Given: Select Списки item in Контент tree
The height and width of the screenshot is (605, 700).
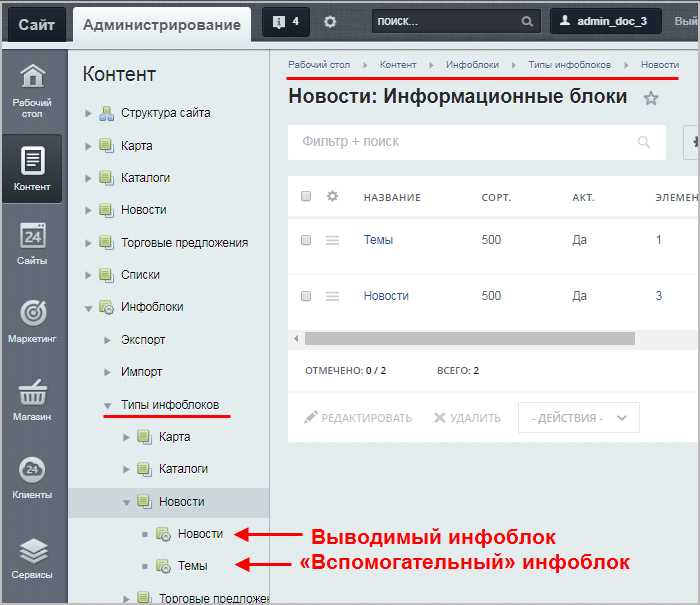Looking at the screenshot, I should [140, 275].
